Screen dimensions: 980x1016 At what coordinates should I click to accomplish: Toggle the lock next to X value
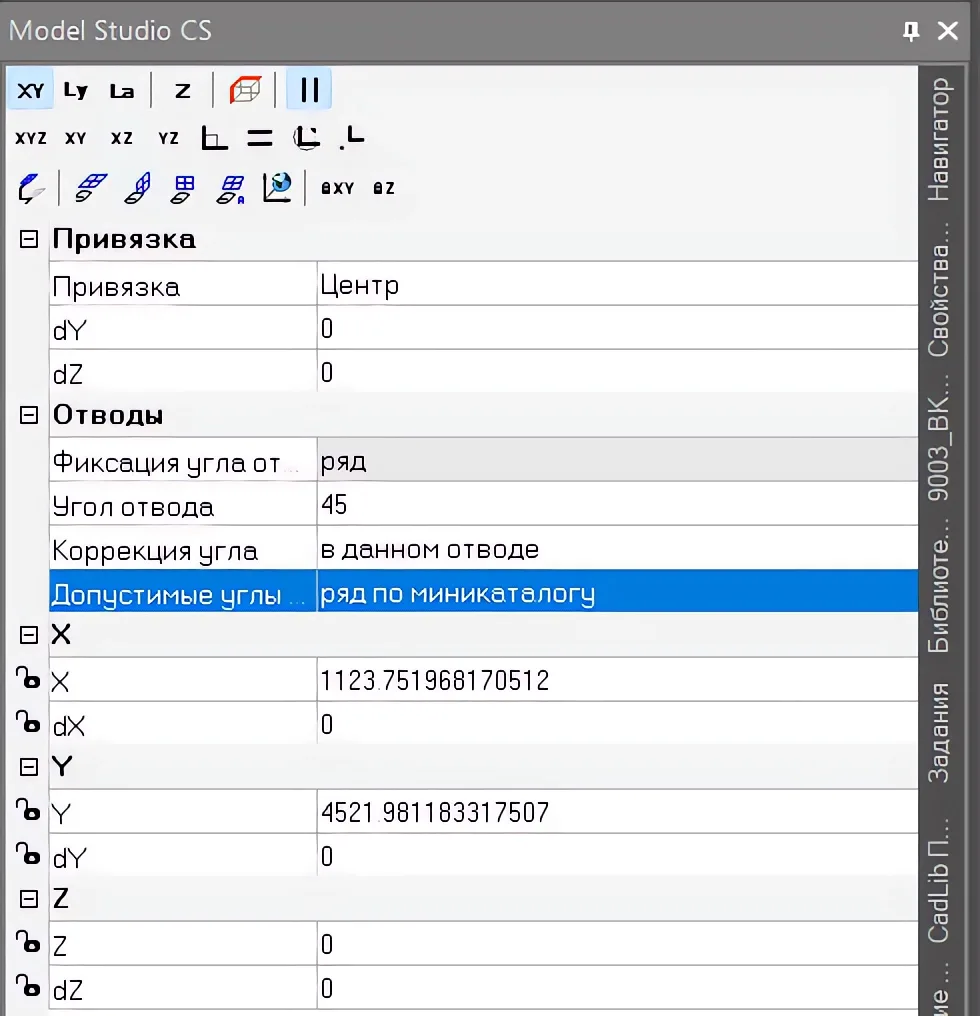(x=27, y=680)
